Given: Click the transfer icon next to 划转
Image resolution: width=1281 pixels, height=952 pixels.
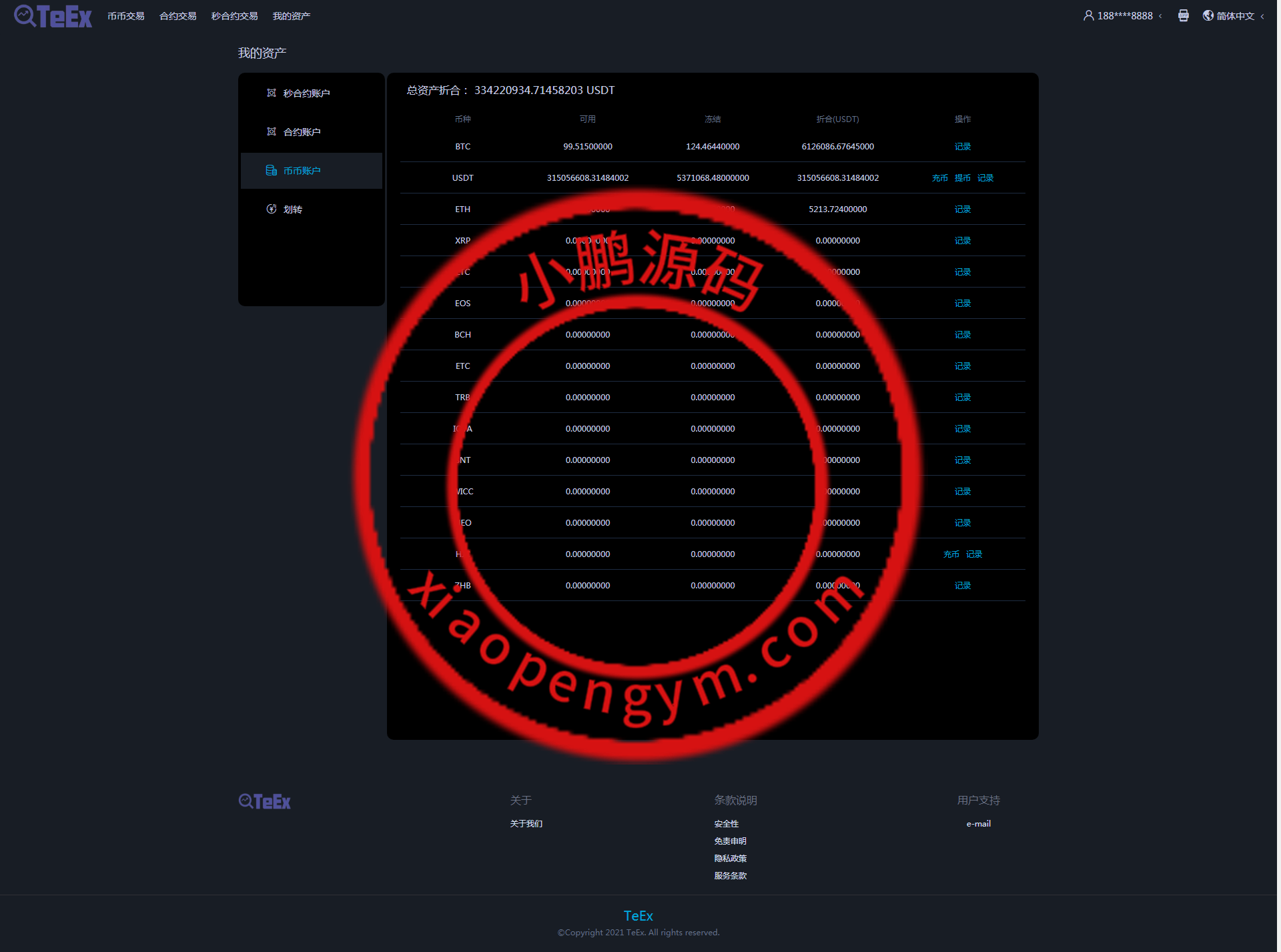Looking at the screenshot, I should coord(271,209).
